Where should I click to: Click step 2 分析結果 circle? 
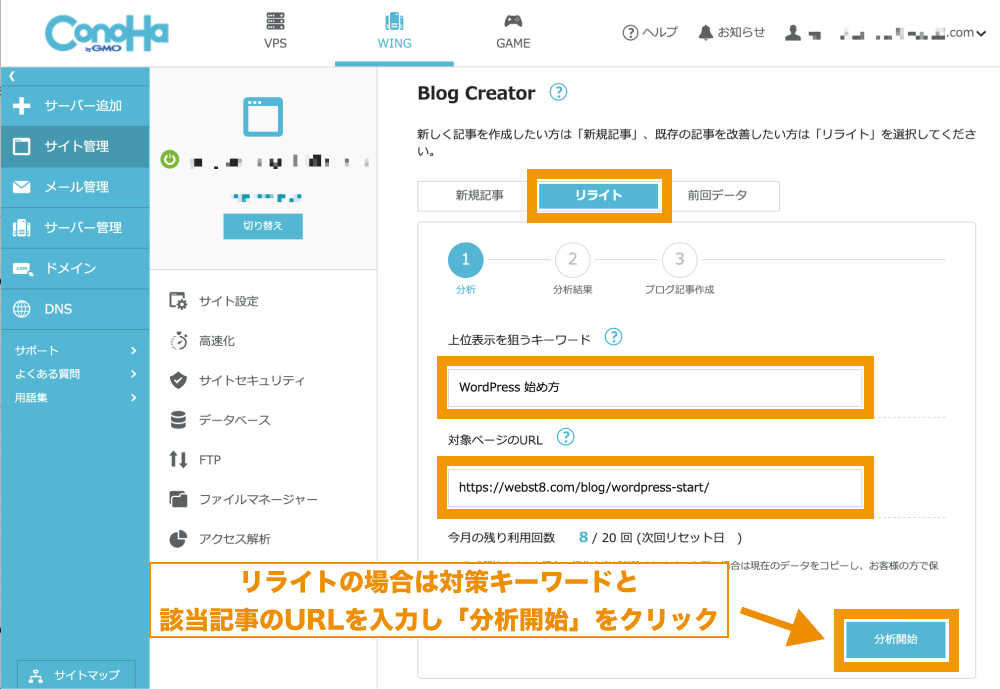[x=573, y=260]
